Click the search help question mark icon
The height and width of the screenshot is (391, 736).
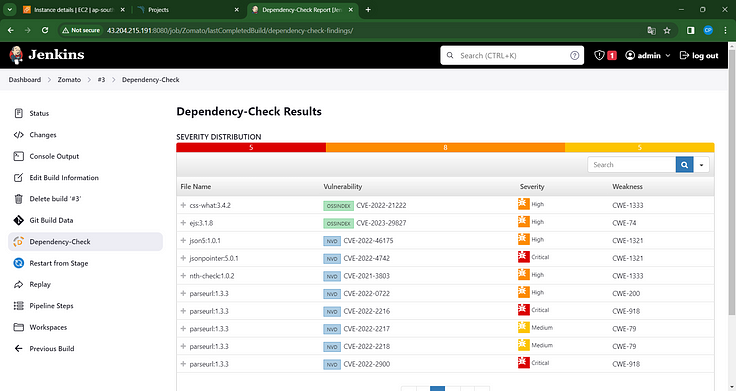point(574,55)
